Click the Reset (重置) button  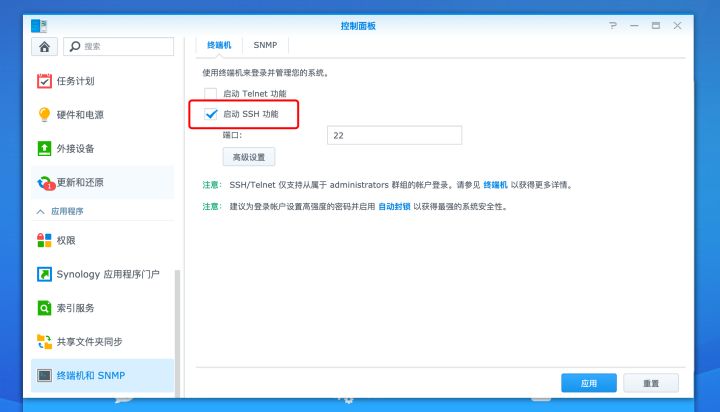(651, 383)
